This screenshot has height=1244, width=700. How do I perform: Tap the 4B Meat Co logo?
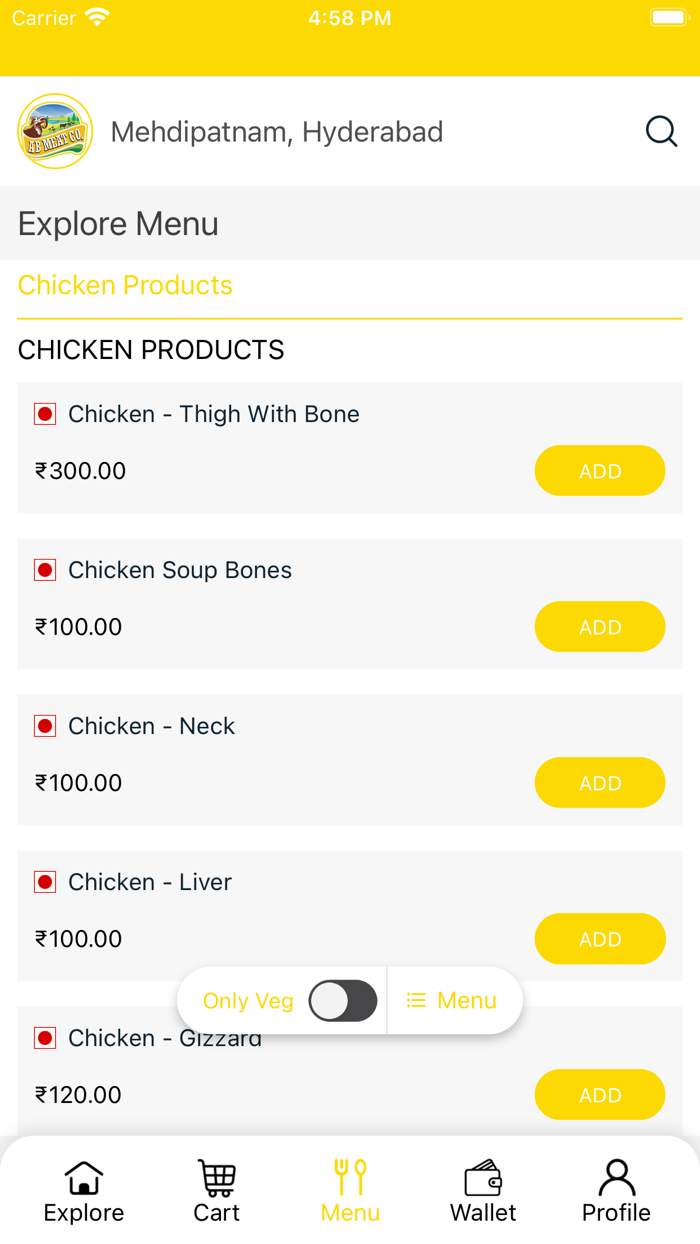[55, 131]
